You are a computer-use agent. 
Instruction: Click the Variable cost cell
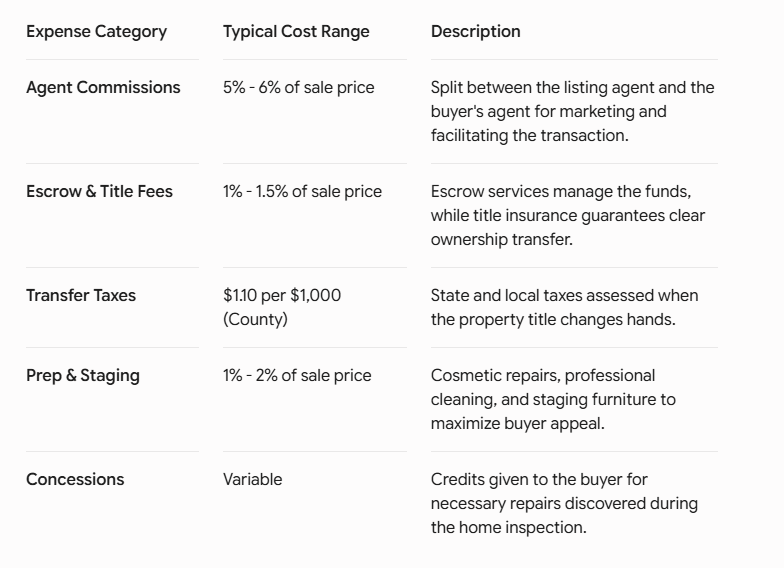point(252,480)
